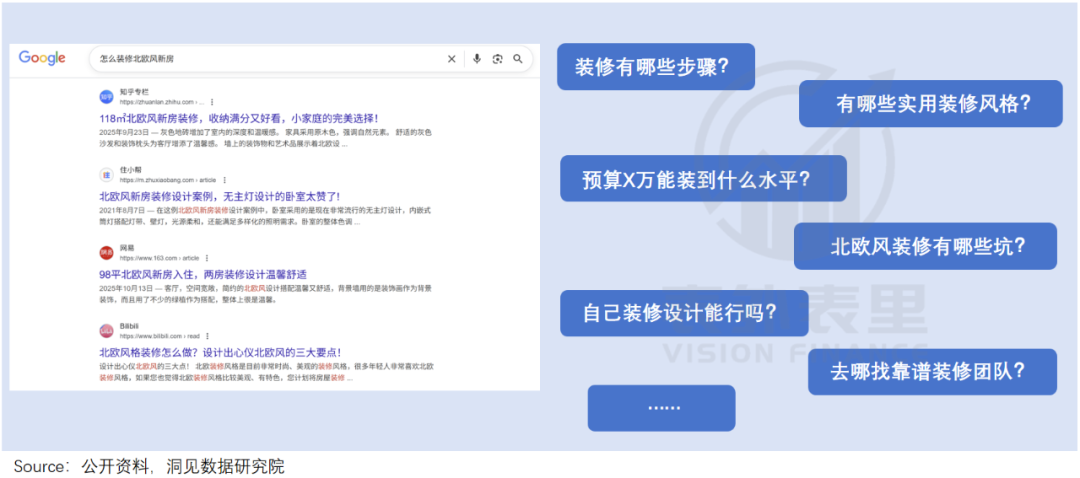Click the 网易 source name

pyautogui.click(x=127, y=247)
